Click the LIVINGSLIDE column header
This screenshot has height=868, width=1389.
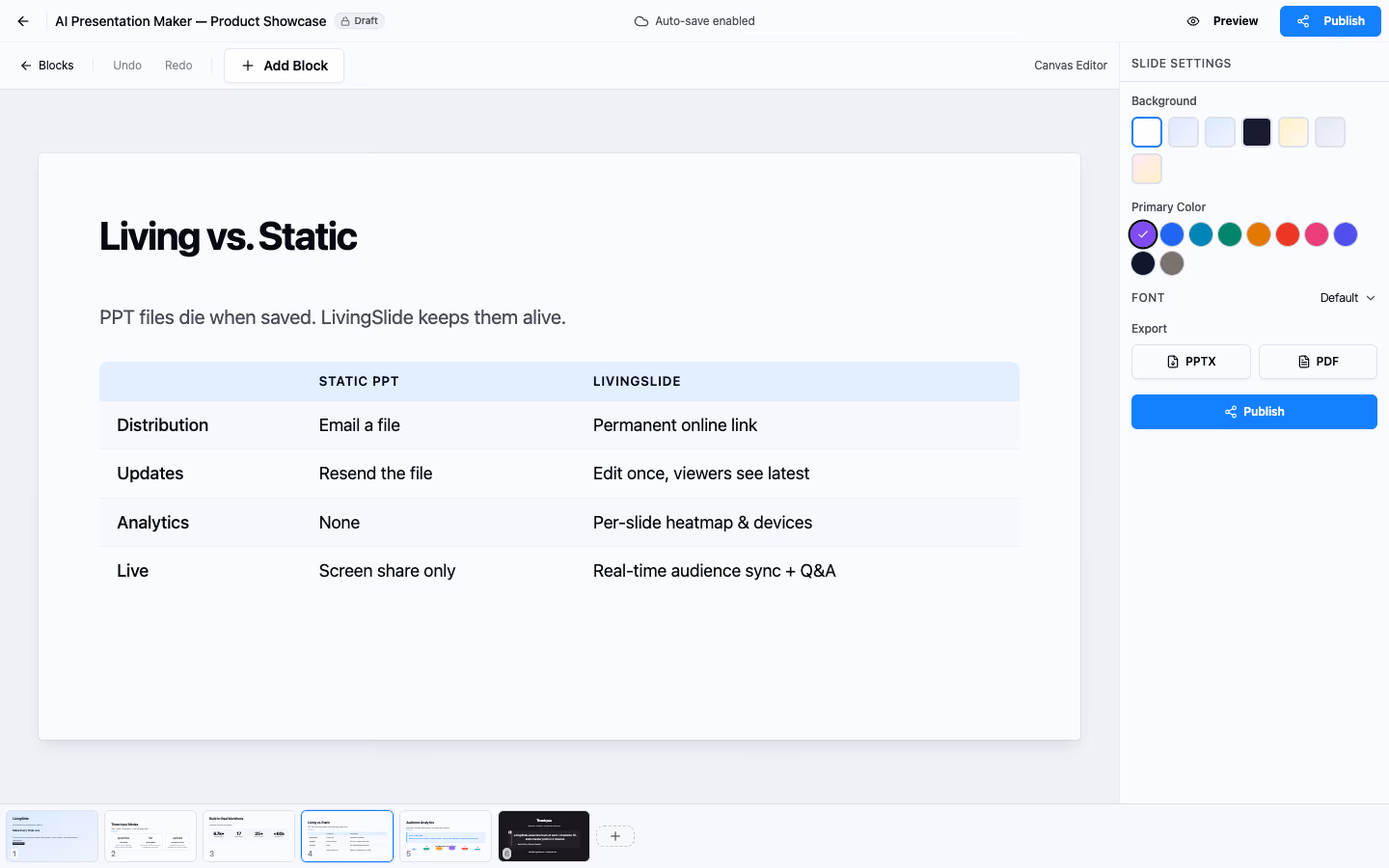click(637, 382)
